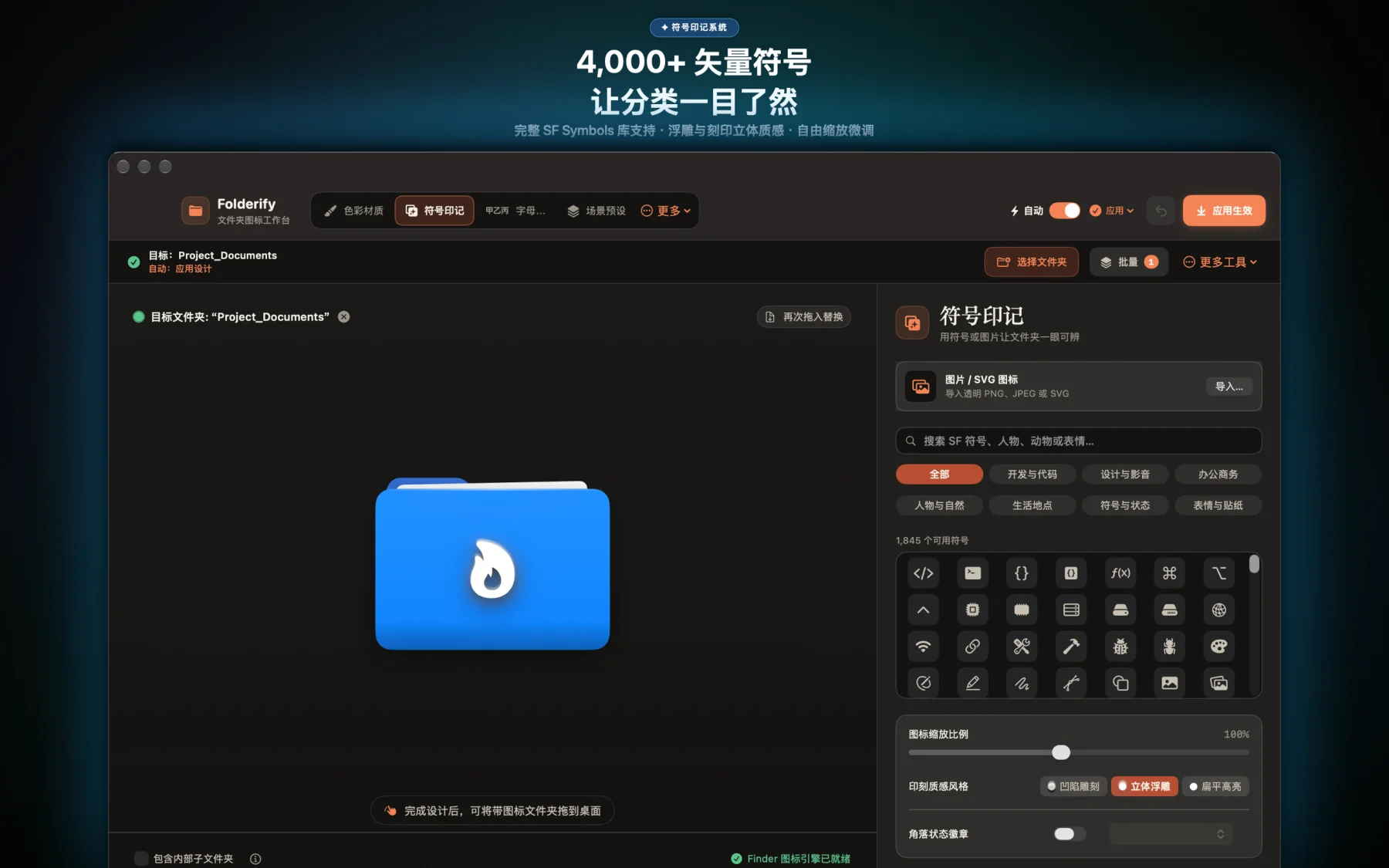
Task: Select 立体浮雕 emboss style
Action: tap(1144, 786)
